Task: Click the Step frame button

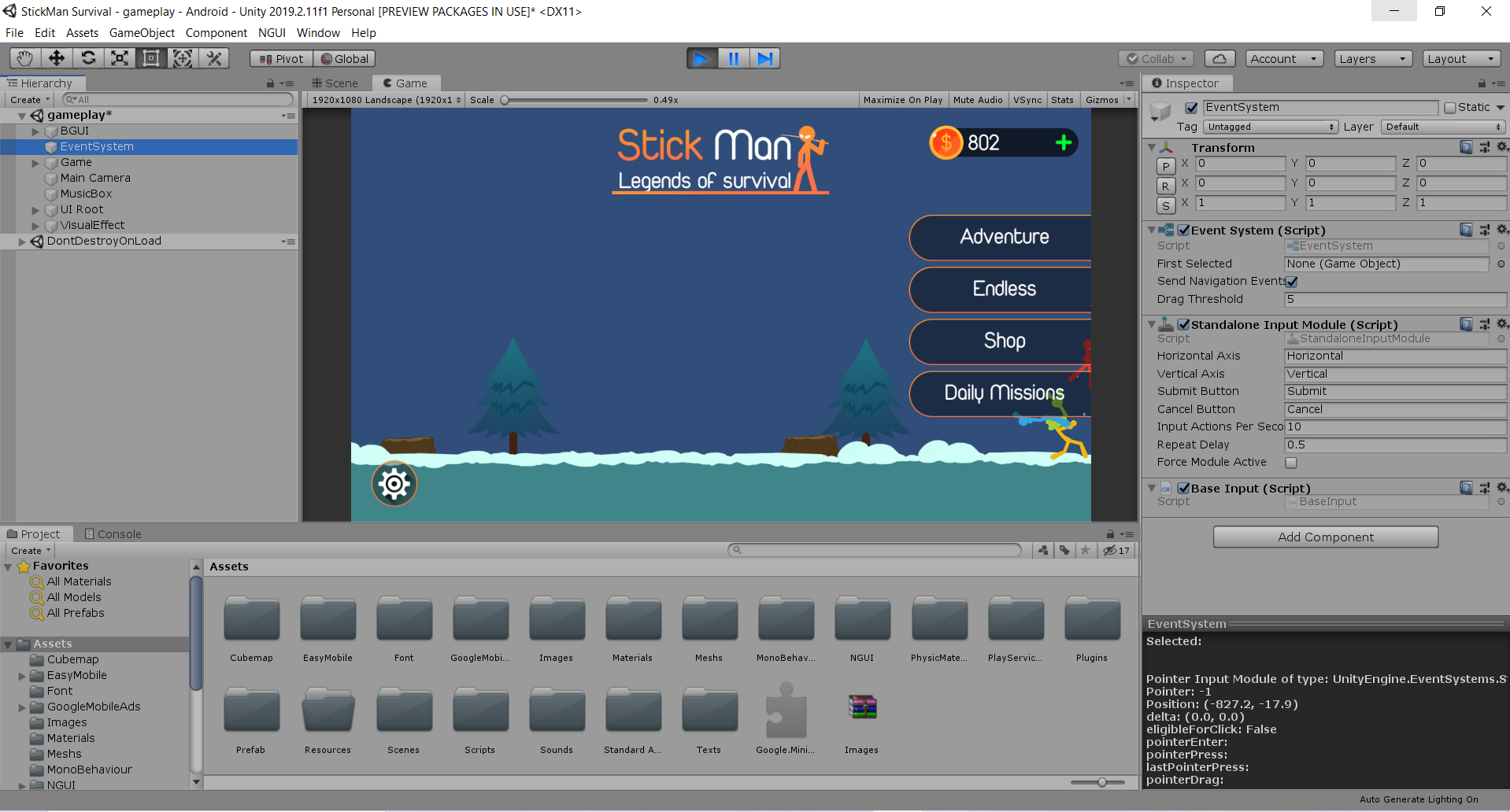Action: pyautogui.click(x=764, y=58)
